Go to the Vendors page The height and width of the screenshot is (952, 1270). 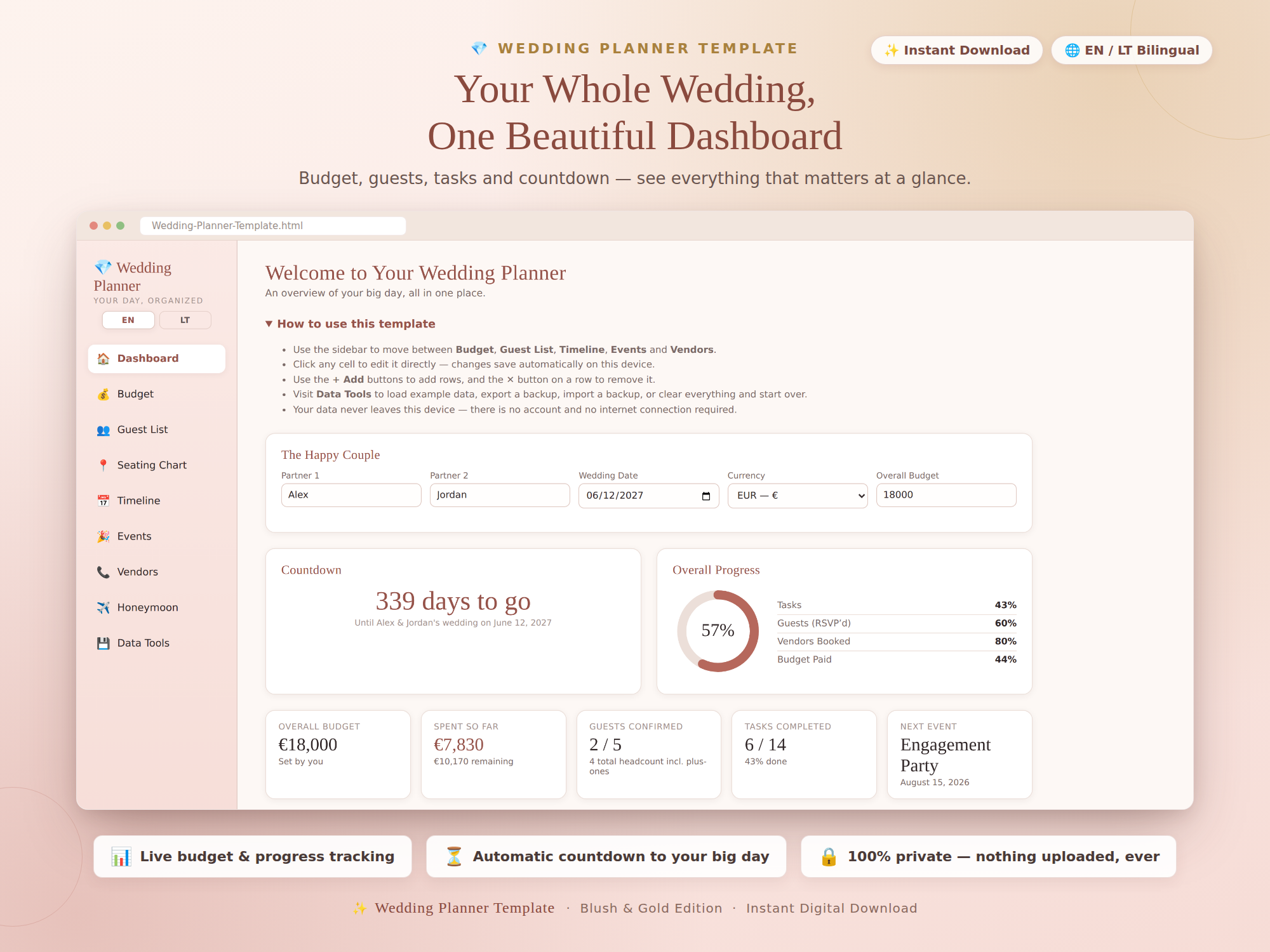click(157, 572)
